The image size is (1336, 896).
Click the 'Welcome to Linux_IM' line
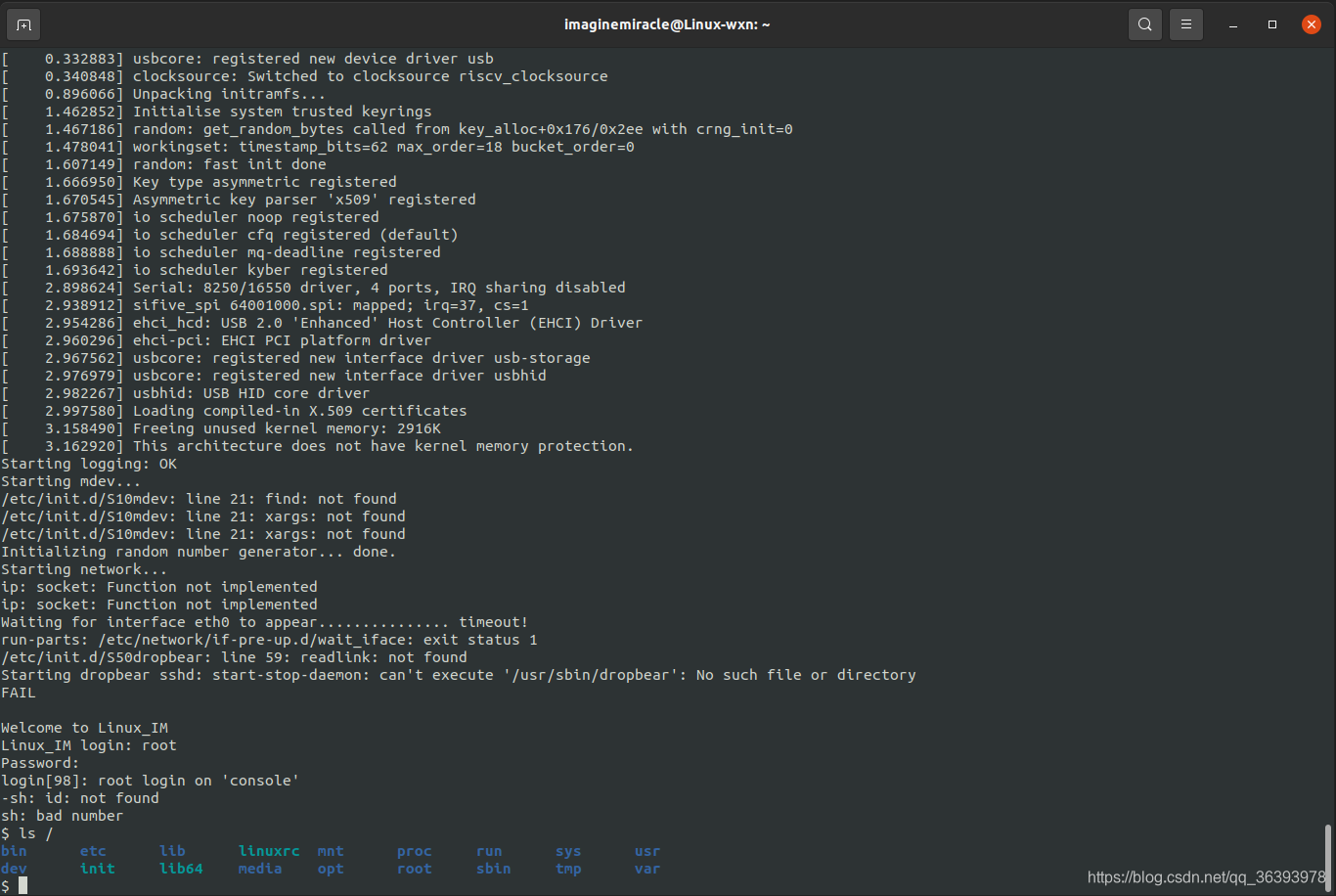(x=85, y=728)
